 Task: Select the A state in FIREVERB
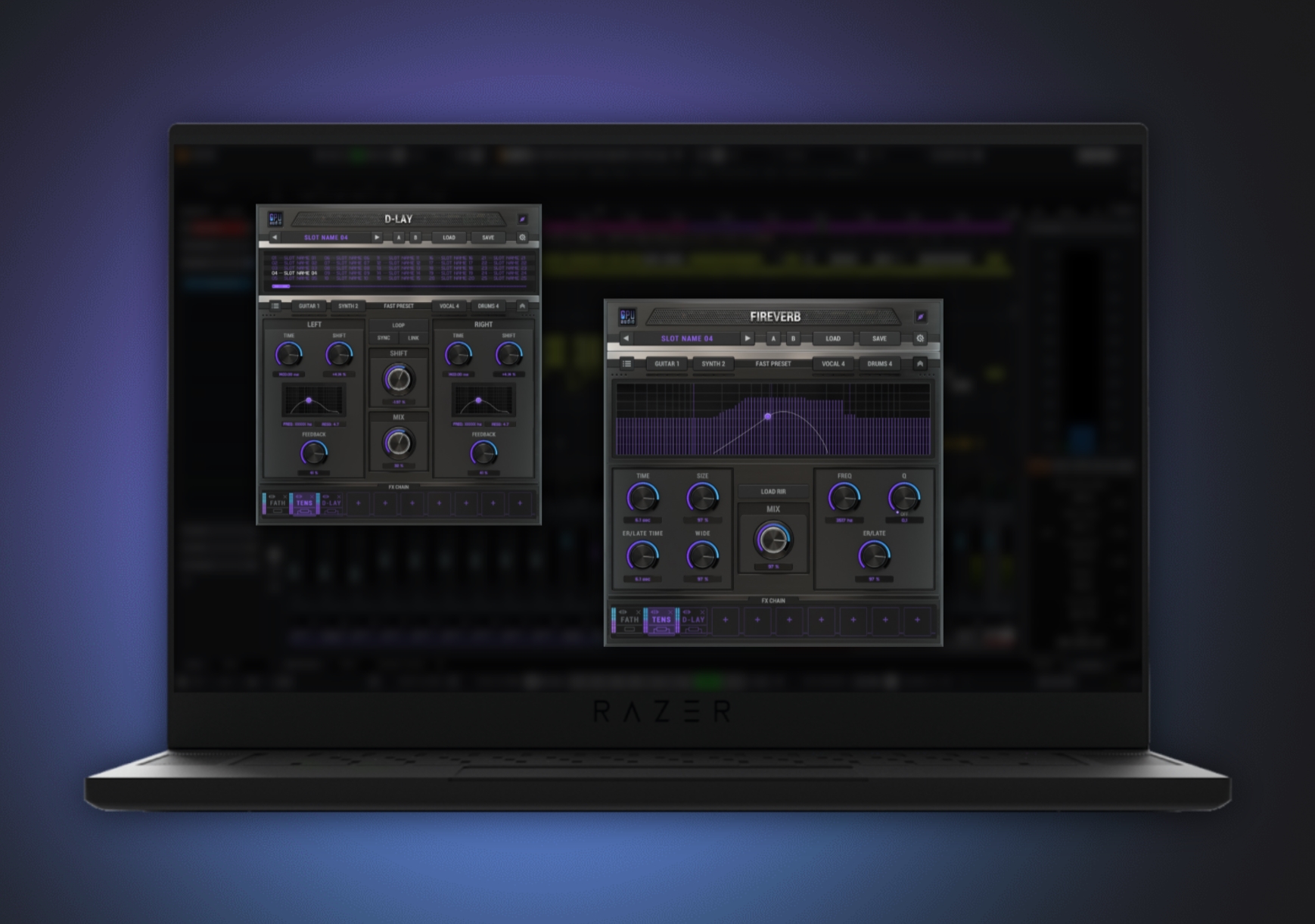point(773,338)
